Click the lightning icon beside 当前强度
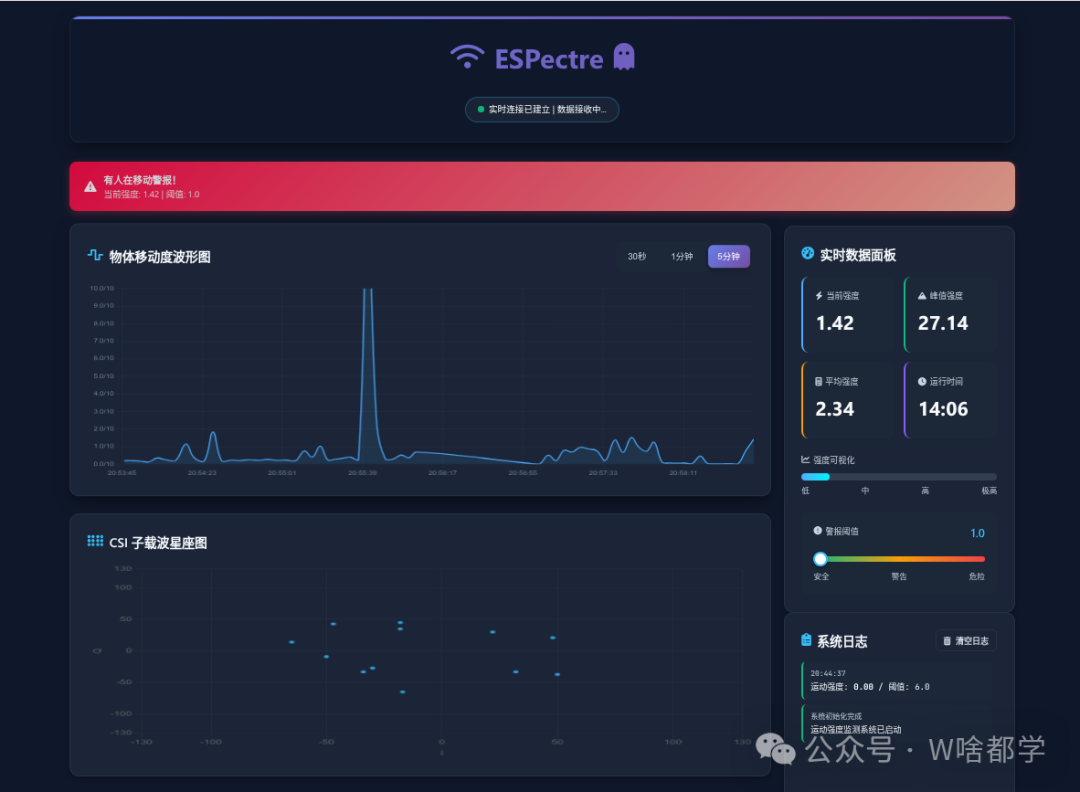Screen dimensions: 1080x792 coord(820,294)
